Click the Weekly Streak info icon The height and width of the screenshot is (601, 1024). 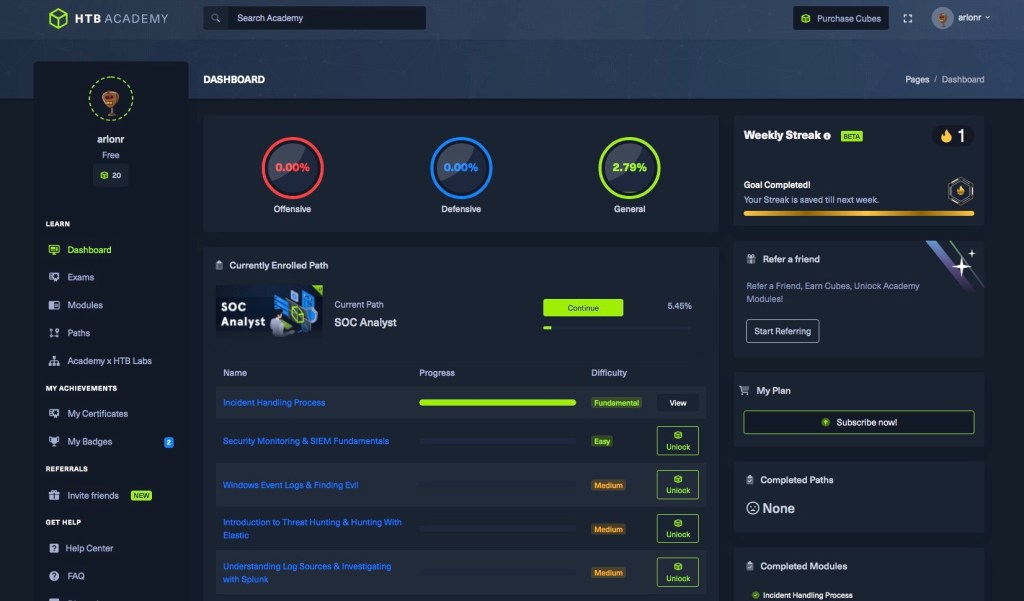(827, 136)
